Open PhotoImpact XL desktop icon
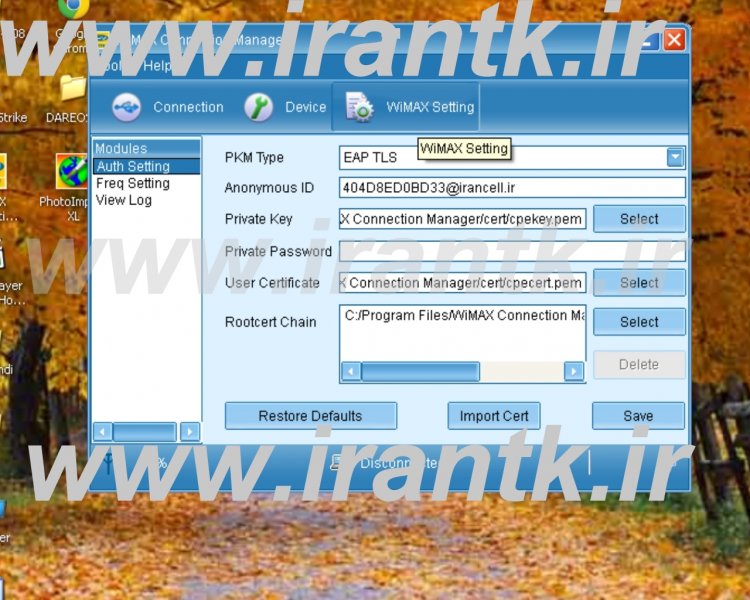The image size is (750, 600). click(x=71, y=187)
